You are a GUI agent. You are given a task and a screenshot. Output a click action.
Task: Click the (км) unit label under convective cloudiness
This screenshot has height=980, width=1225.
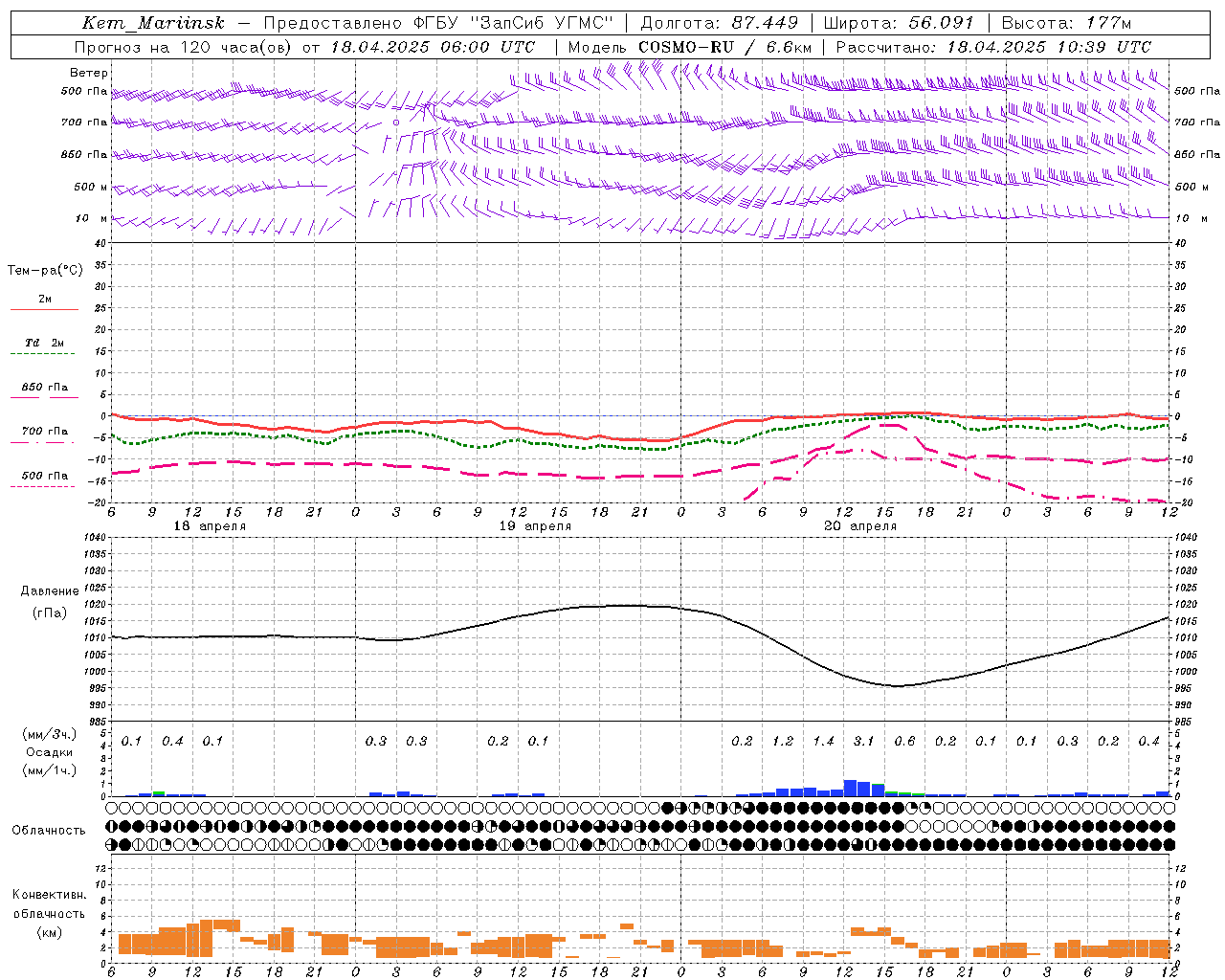[x=49, y=932]
